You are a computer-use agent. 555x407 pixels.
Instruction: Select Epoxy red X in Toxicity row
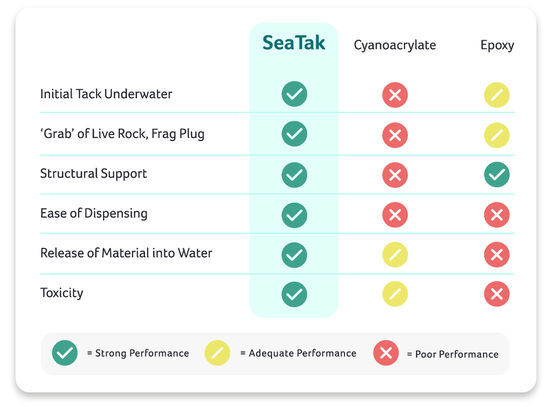497,294
